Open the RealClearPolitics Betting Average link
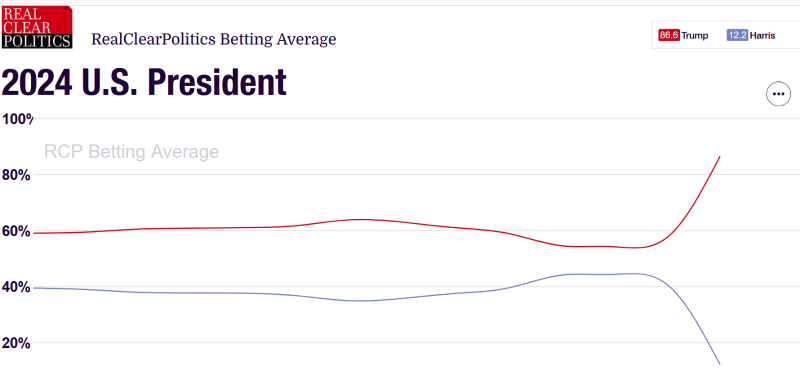The height and width of the screenshot is (389, 800). click(x=214, y=39)
